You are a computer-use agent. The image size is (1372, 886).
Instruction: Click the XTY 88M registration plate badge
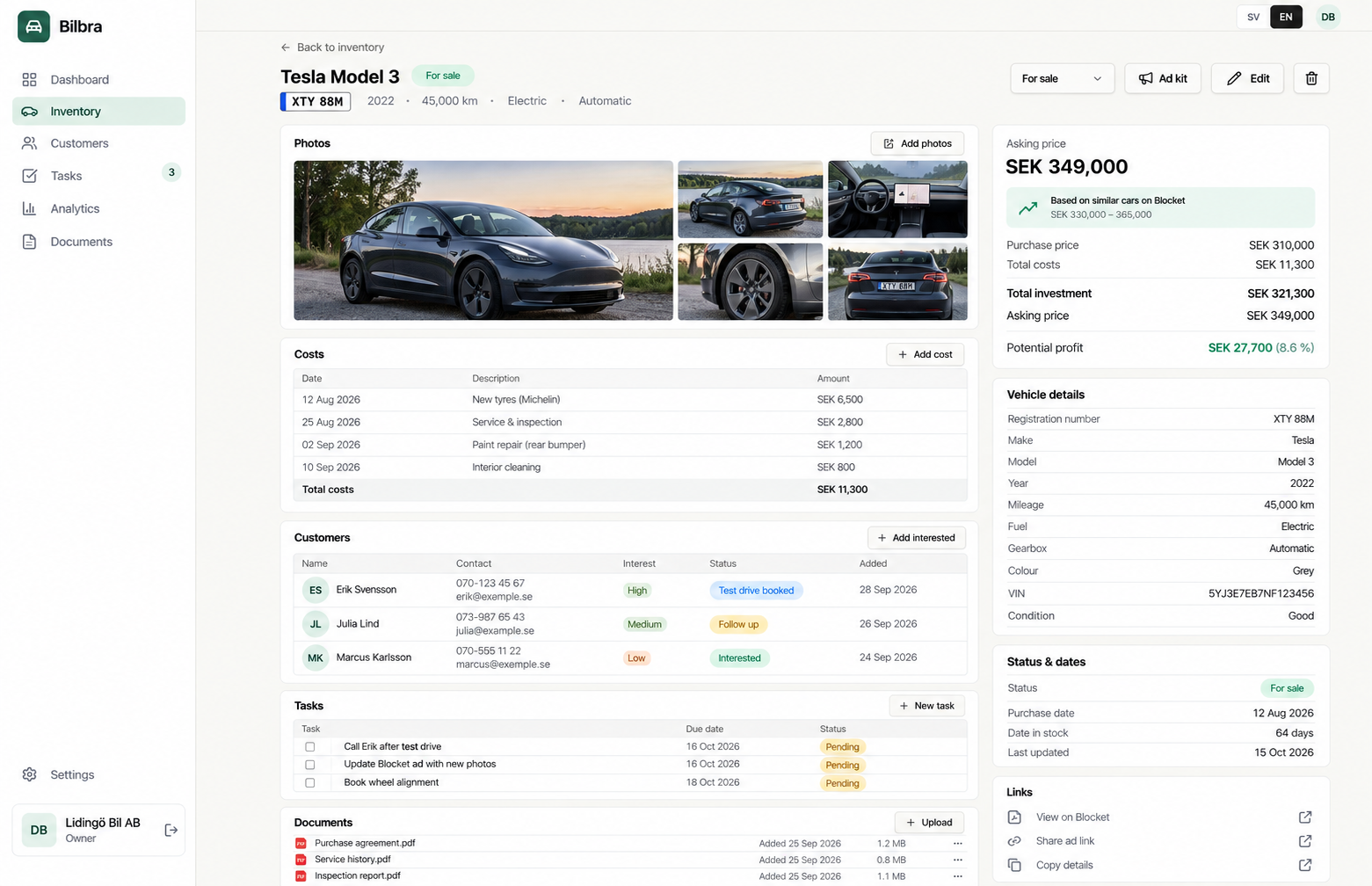coord(316,102)
